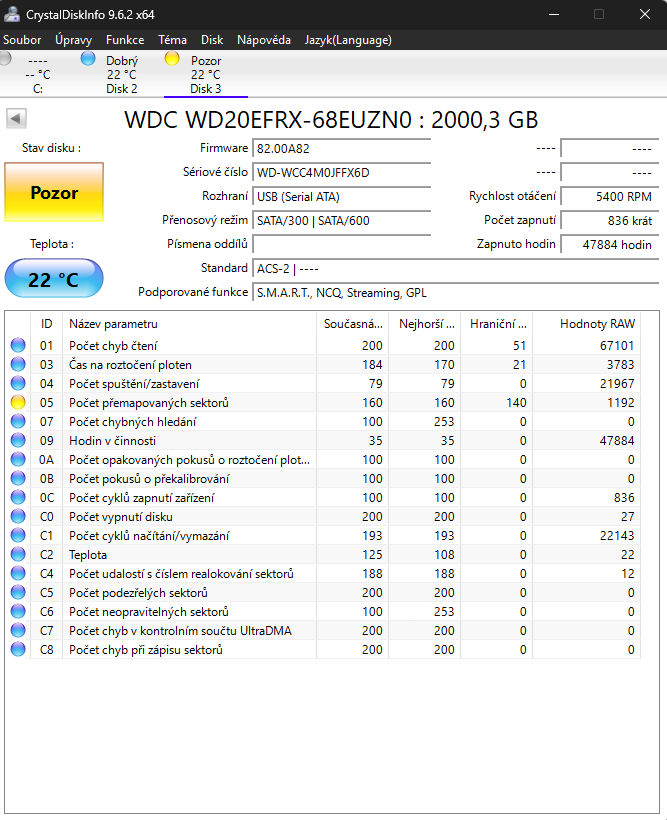Click the Rozhraní field USB (Serial ATA)
The image size is (667, 820).
(x=342, y=197)
